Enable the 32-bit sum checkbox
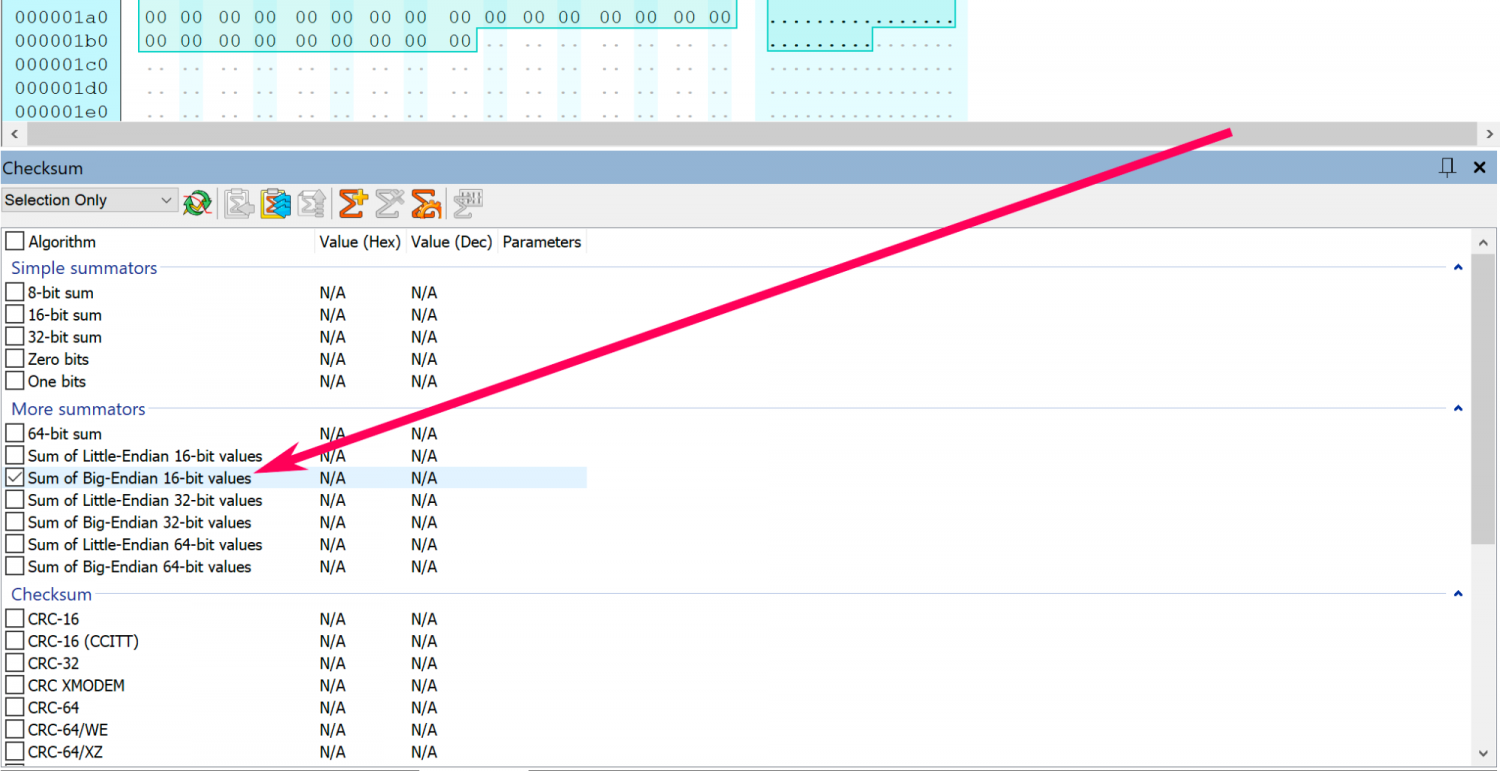The height and width of the screenshot is (771, 1500). tap(15, 337)
